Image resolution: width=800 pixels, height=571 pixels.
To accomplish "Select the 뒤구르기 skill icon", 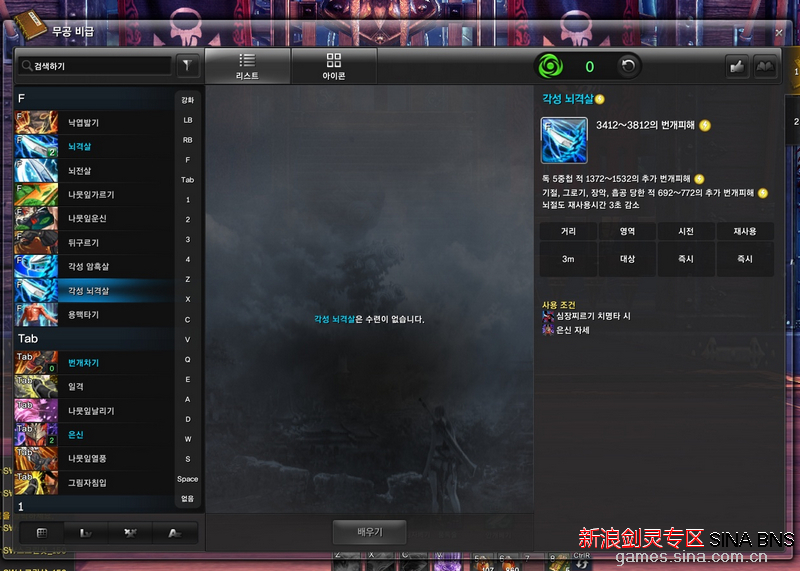I will (36, 242).
